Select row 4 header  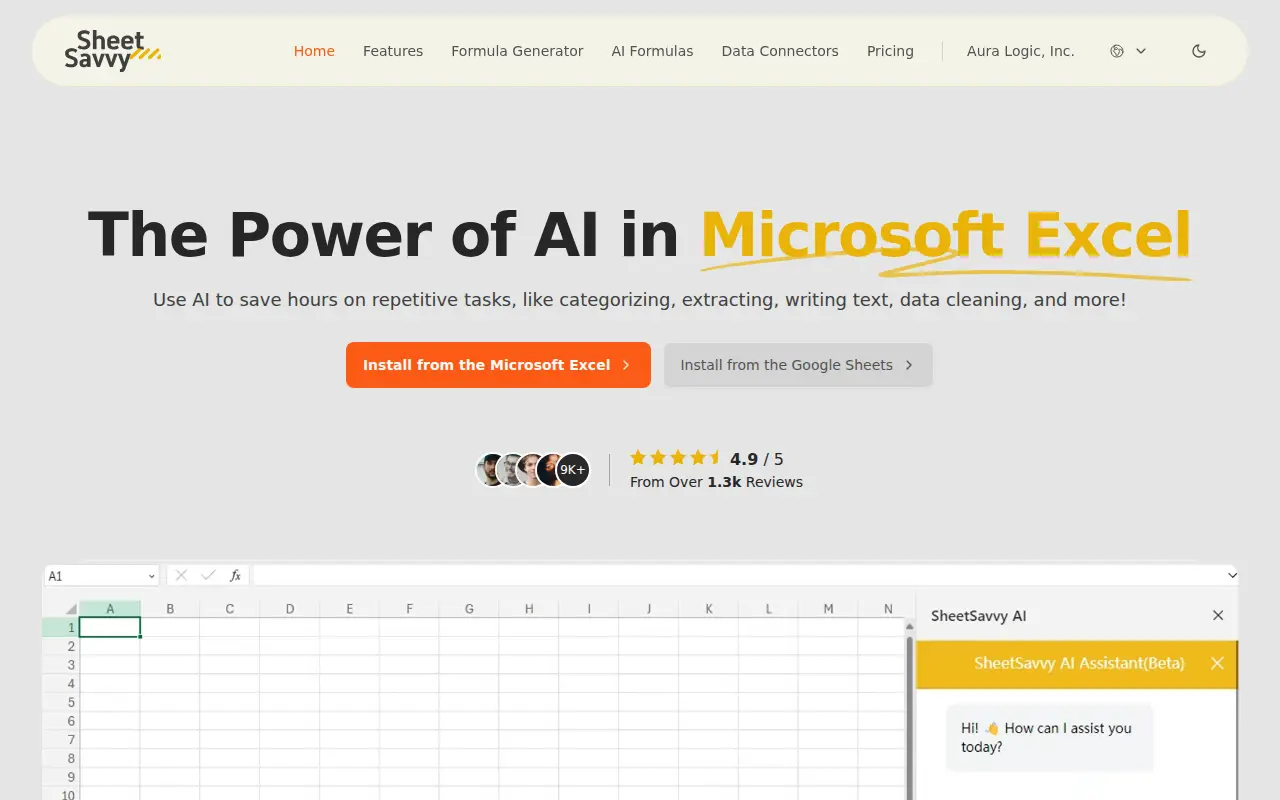61,684
